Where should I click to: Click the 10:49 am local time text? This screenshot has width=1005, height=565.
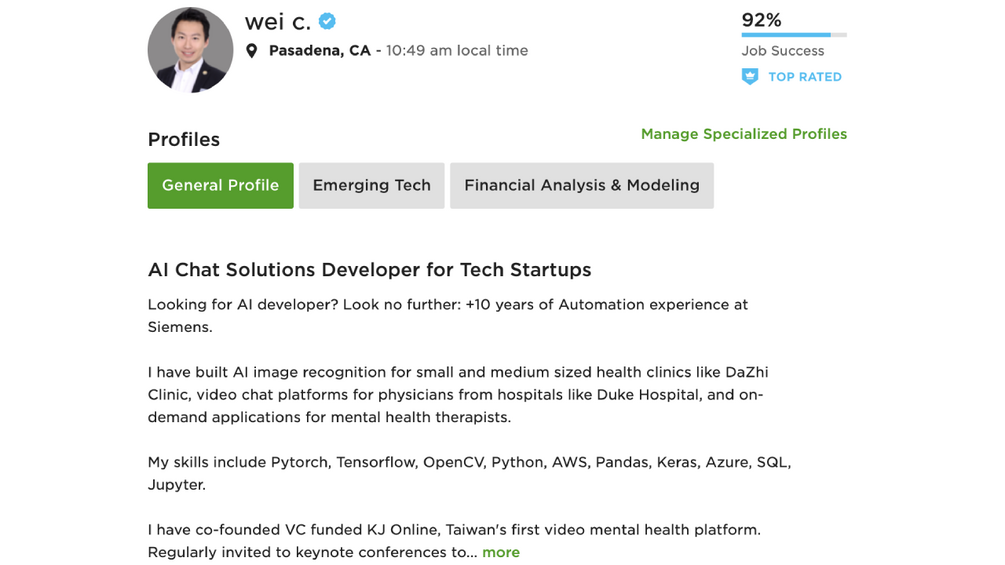click(457, 51)
